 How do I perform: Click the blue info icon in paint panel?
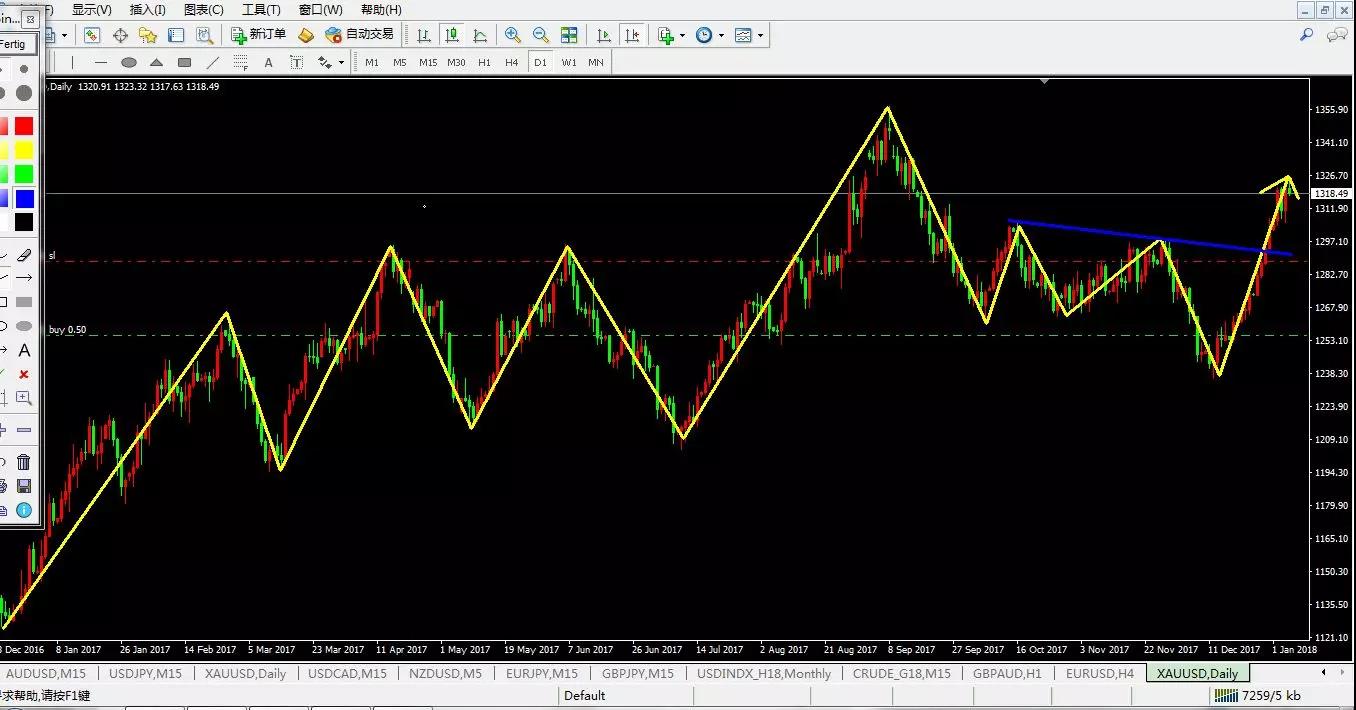24,510
